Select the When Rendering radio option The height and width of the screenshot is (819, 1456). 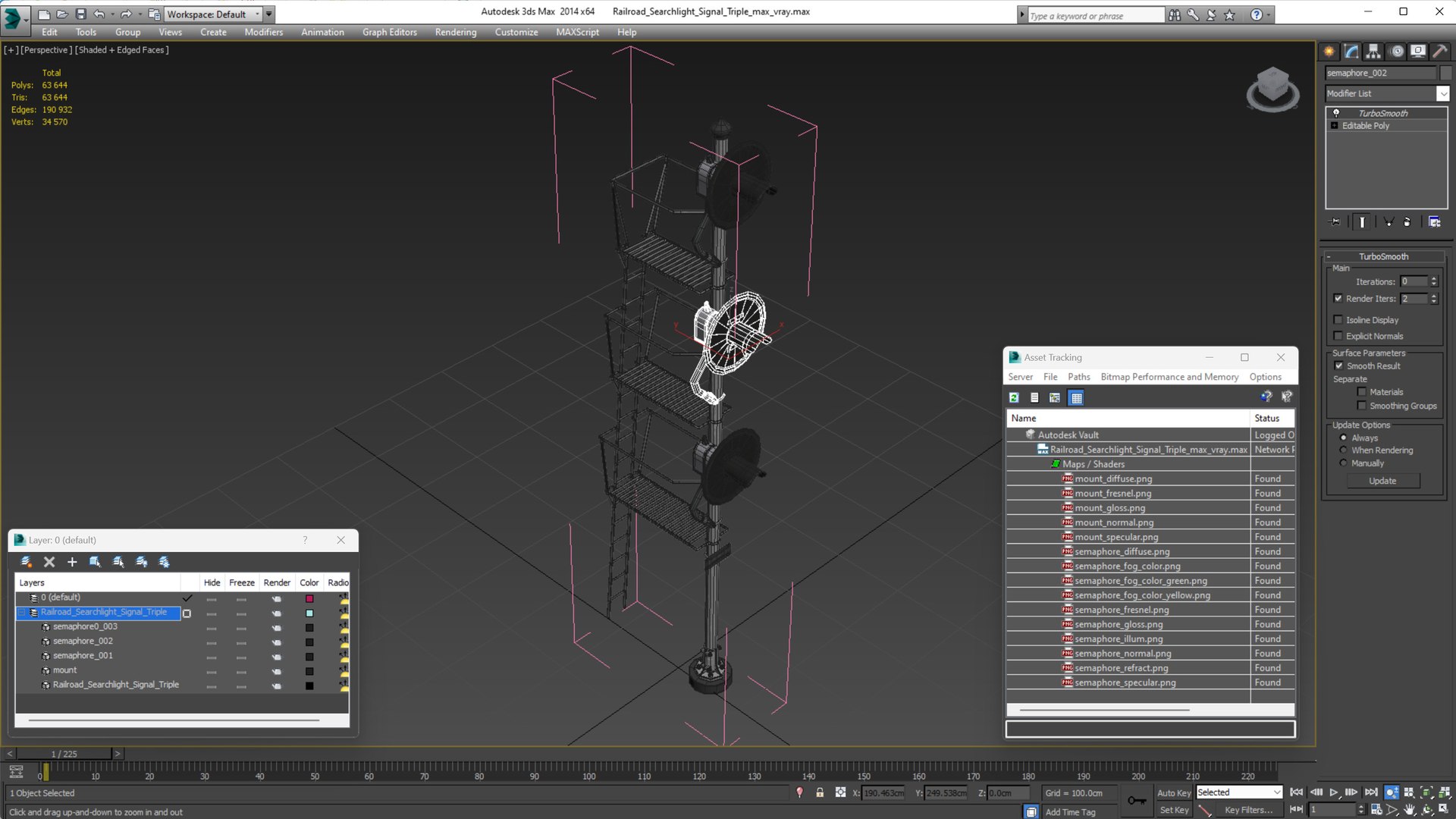(x=1343, y=450)
